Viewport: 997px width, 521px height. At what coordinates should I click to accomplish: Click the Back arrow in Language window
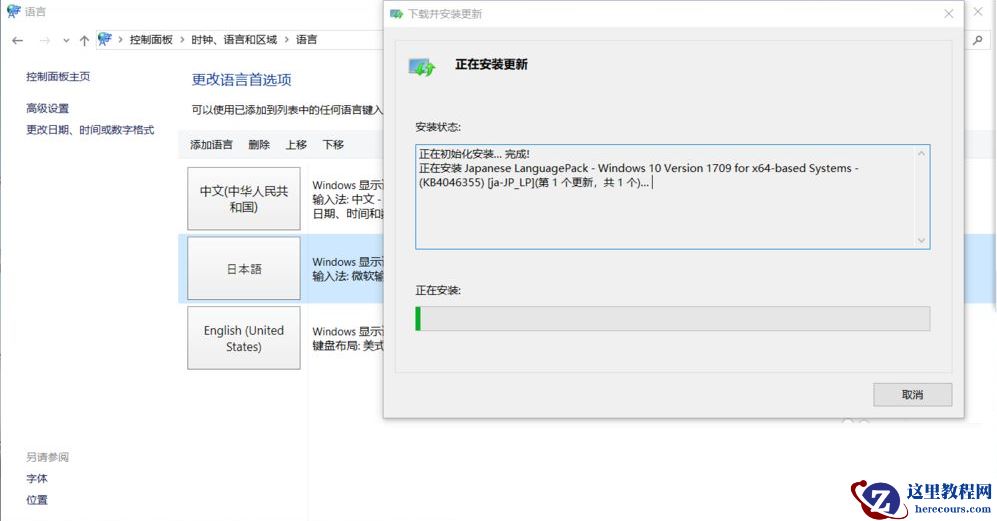[18, 40]
